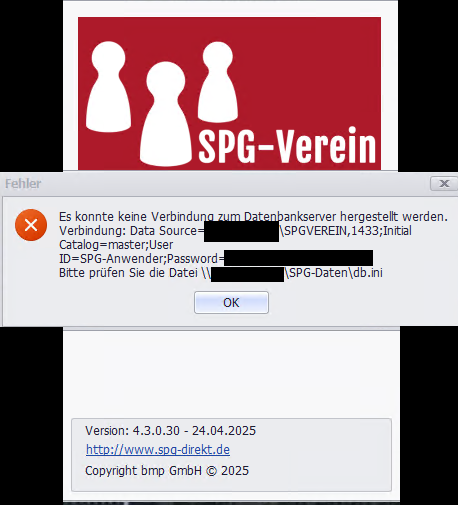Click the red error X icon

[x=31, y=225]
